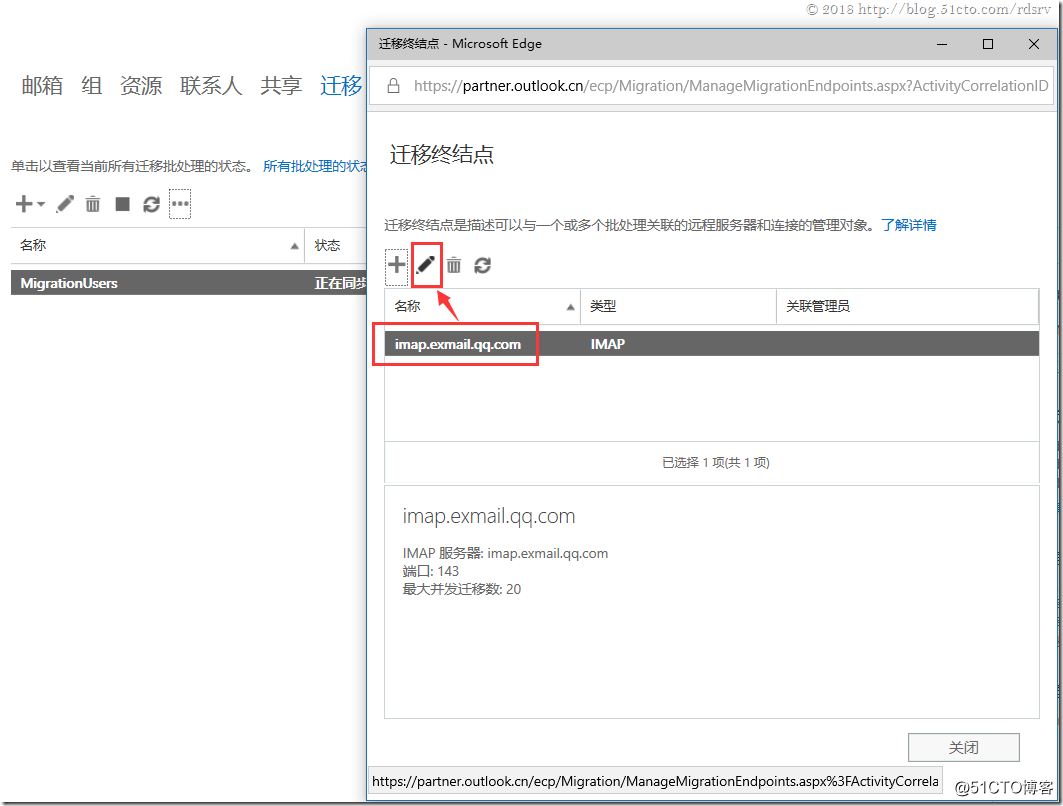
Task: Minimize the Microsoft Edge dialog window
Action: (x=942, y=44)
